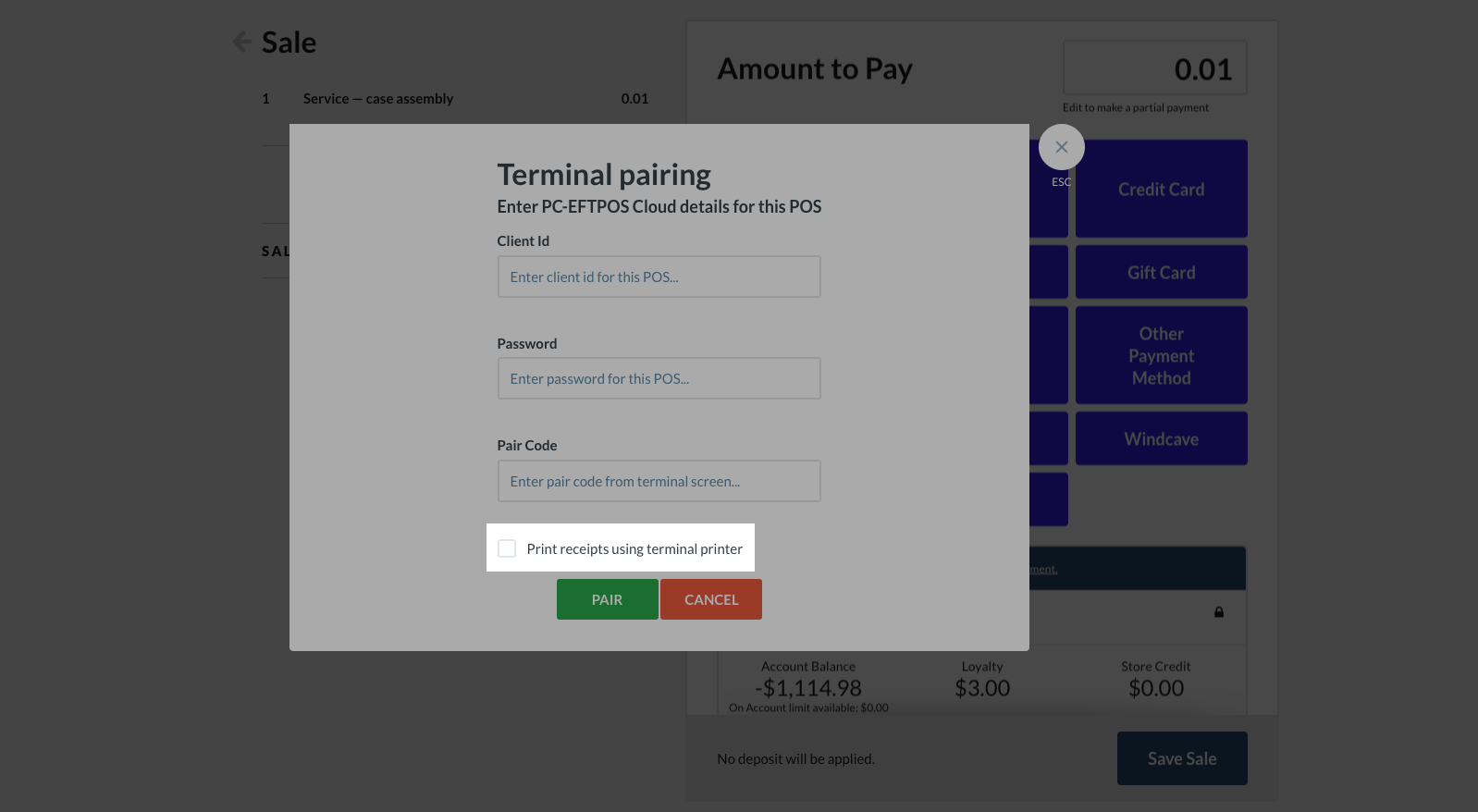Click the Terminal pairing heading
Screen dimensions: 1478x812
(604, 174)
